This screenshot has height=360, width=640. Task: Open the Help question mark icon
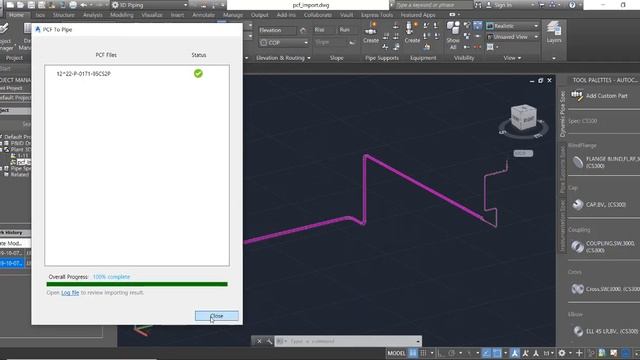coord(572,5)
